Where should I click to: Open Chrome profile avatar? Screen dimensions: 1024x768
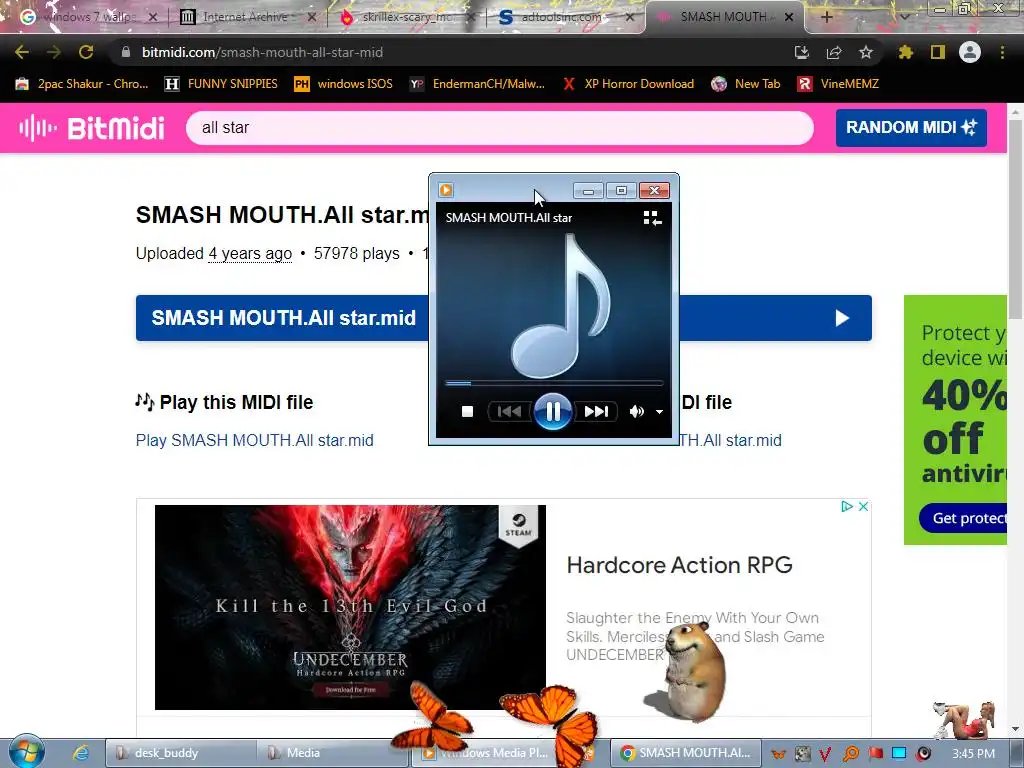970,52
